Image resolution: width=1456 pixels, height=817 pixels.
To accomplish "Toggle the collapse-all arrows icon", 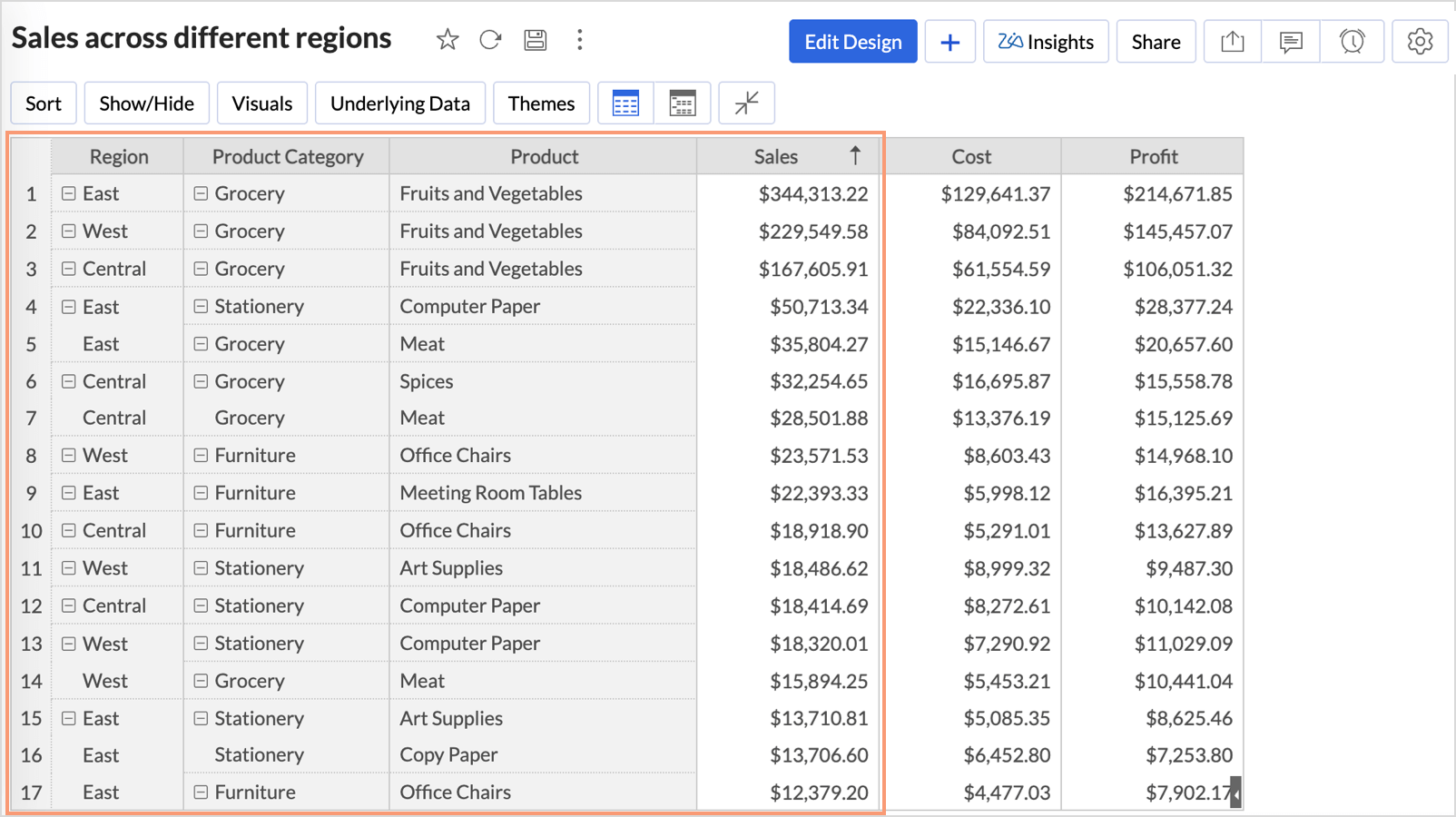I will pos(746,103).
